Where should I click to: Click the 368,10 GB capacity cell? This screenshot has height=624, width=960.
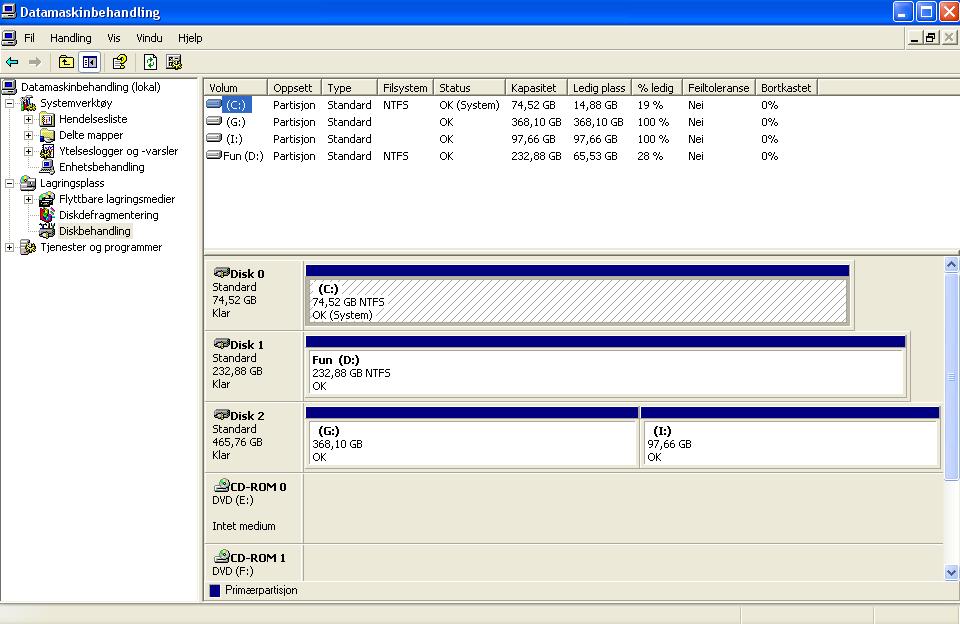click(536, 122)
